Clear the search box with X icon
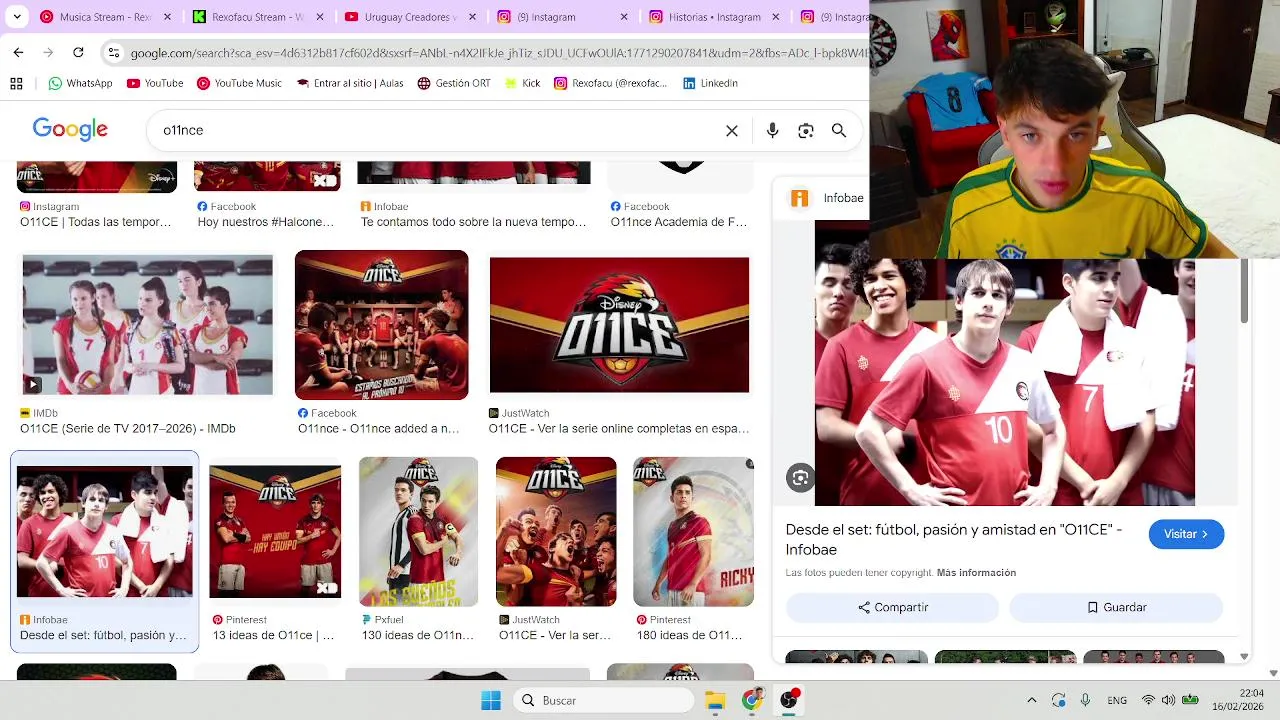The width and height of the screenshot is (1280, 720). click(732, 131)
